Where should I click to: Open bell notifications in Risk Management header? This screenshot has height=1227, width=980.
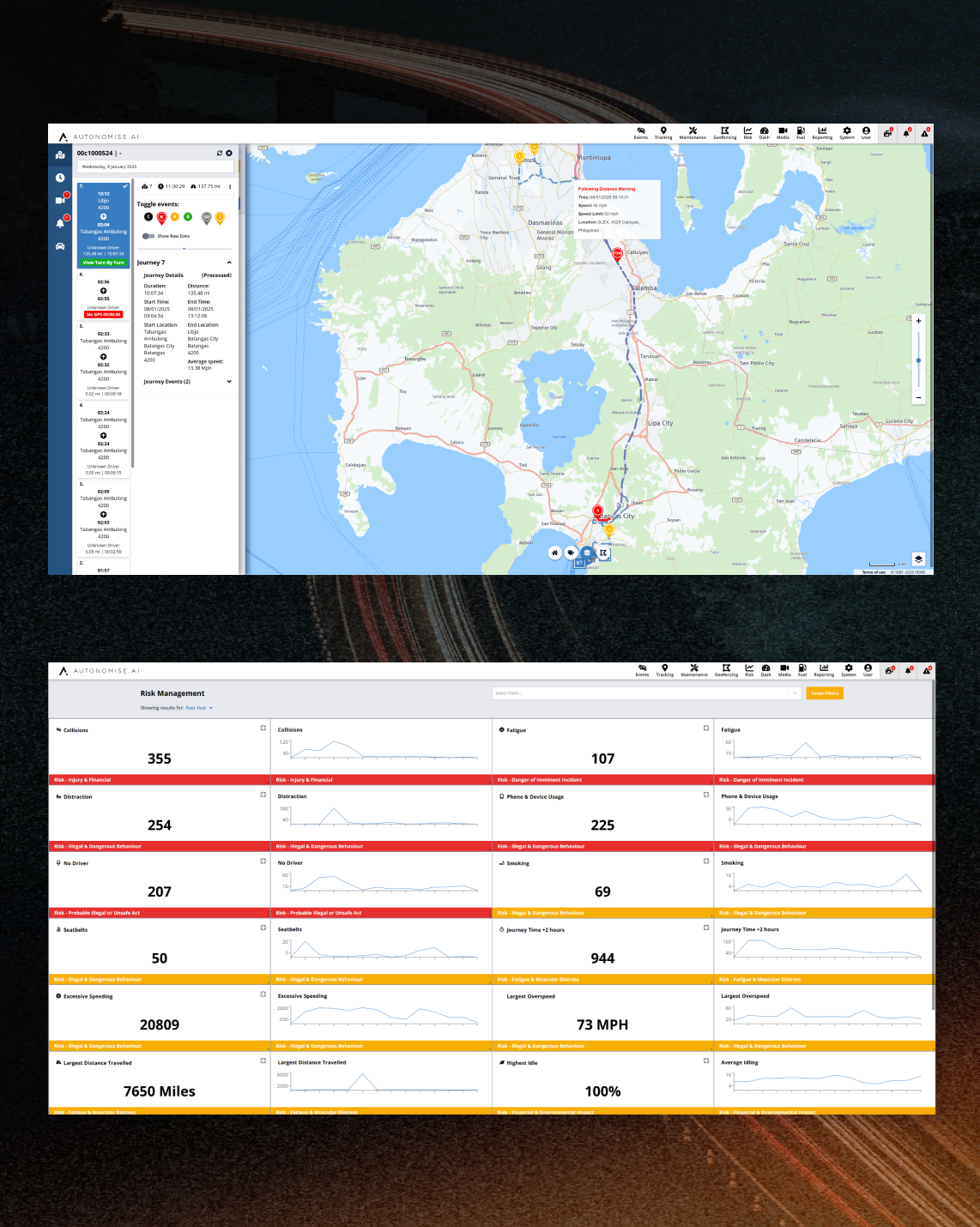point(909,670)
